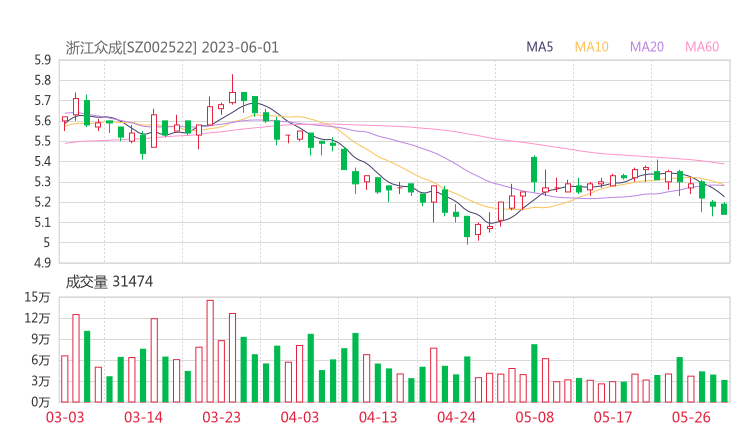The image size is (740, 440).
Task: Click the 04-24 date axis label
Action: click(456, 417)
